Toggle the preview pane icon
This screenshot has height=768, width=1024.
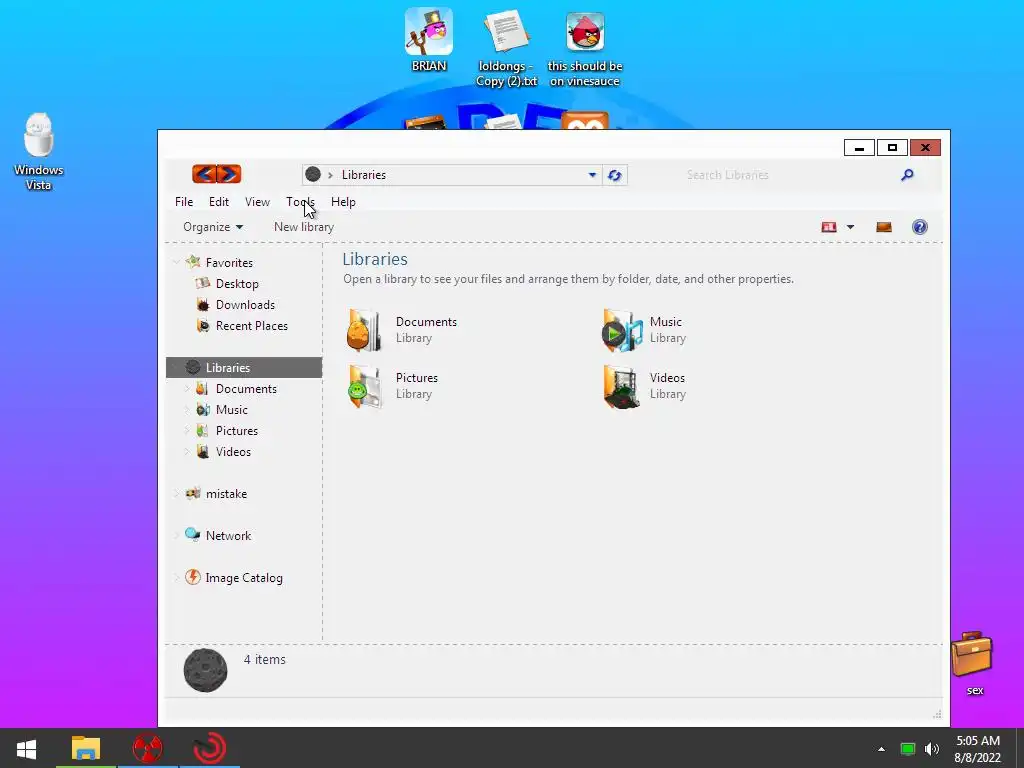pyautogui.click(x=884, y=227)
